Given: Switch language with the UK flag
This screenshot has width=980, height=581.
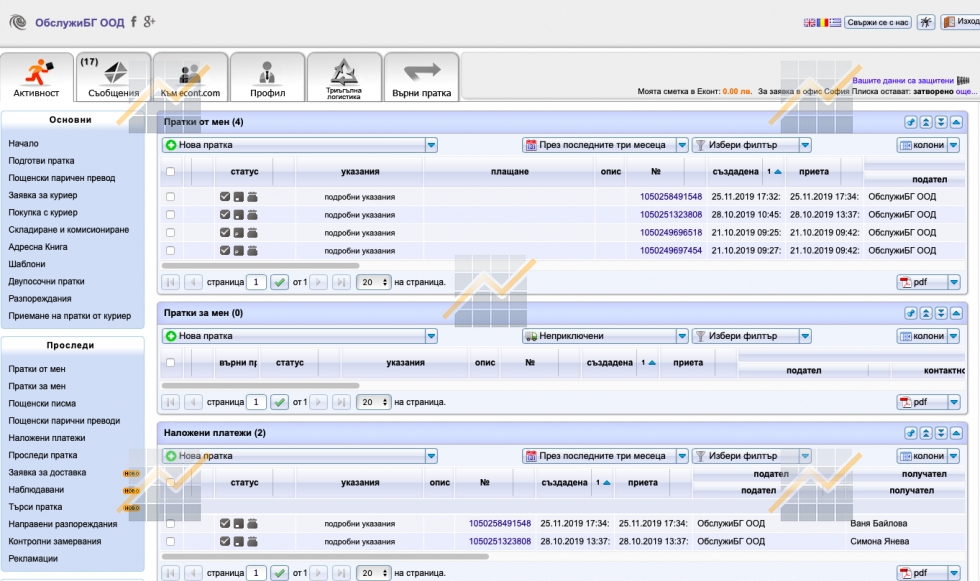Looking at the screenshot, I should pos(809,22).
